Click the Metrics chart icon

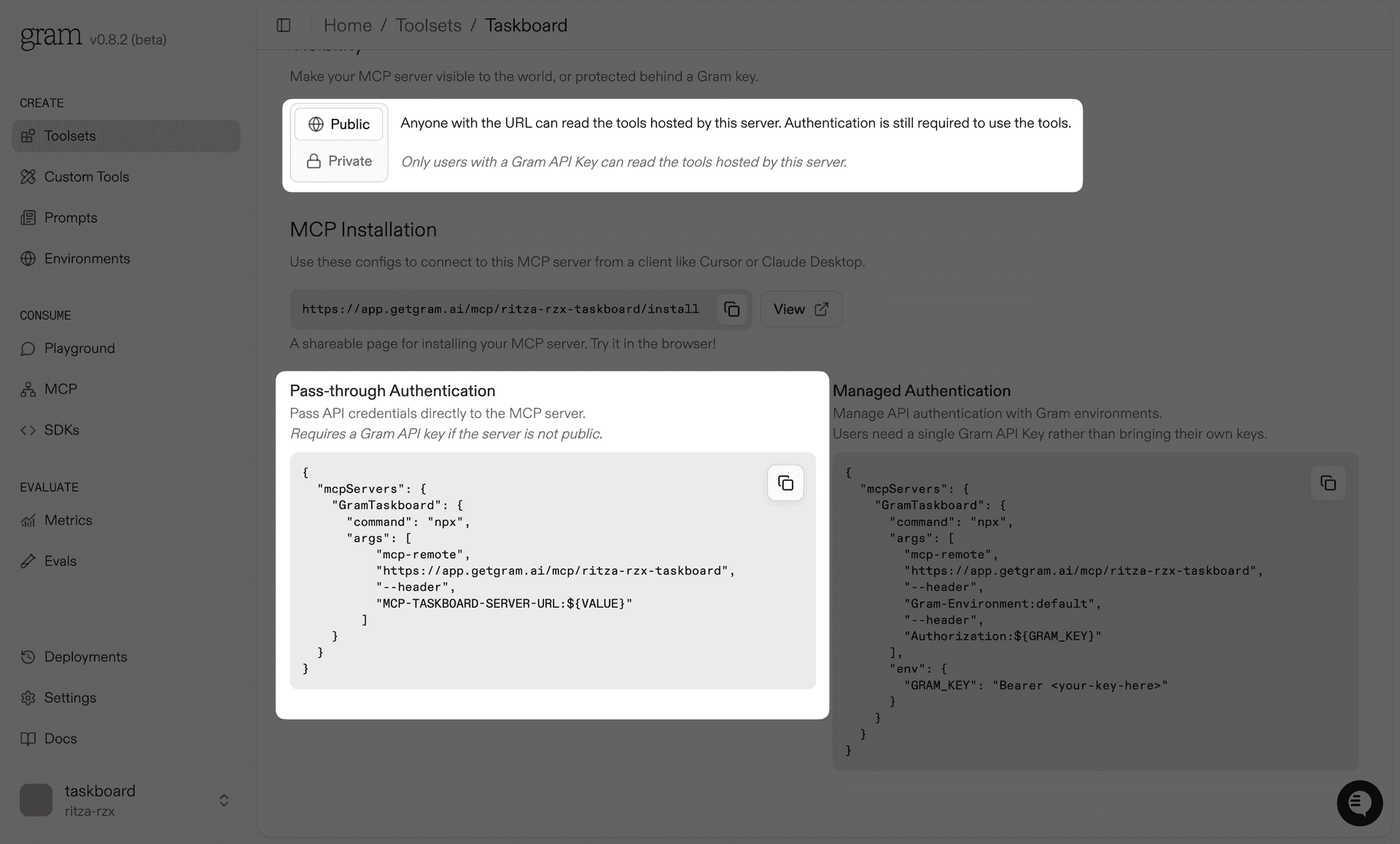coord(28,520)
